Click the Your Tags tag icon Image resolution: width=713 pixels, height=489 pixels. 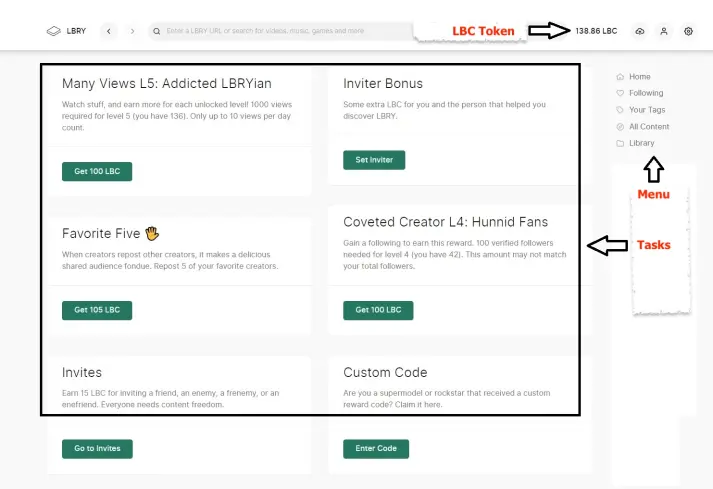[620, 110]
